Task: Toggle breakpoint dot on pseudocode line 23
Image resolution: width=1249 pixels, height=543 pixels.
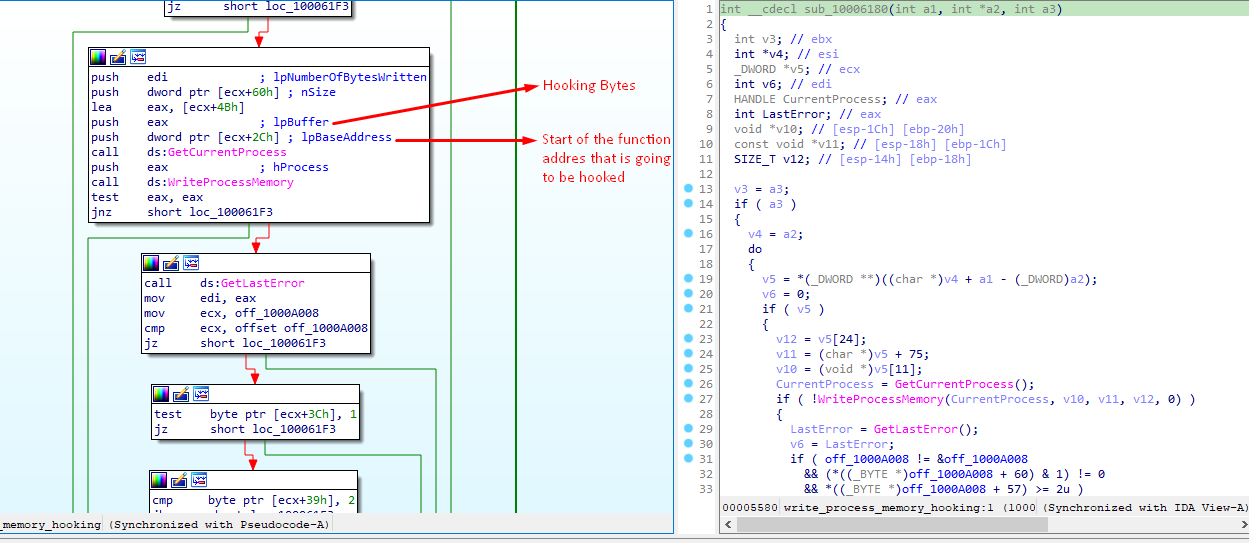Action: 688,339
